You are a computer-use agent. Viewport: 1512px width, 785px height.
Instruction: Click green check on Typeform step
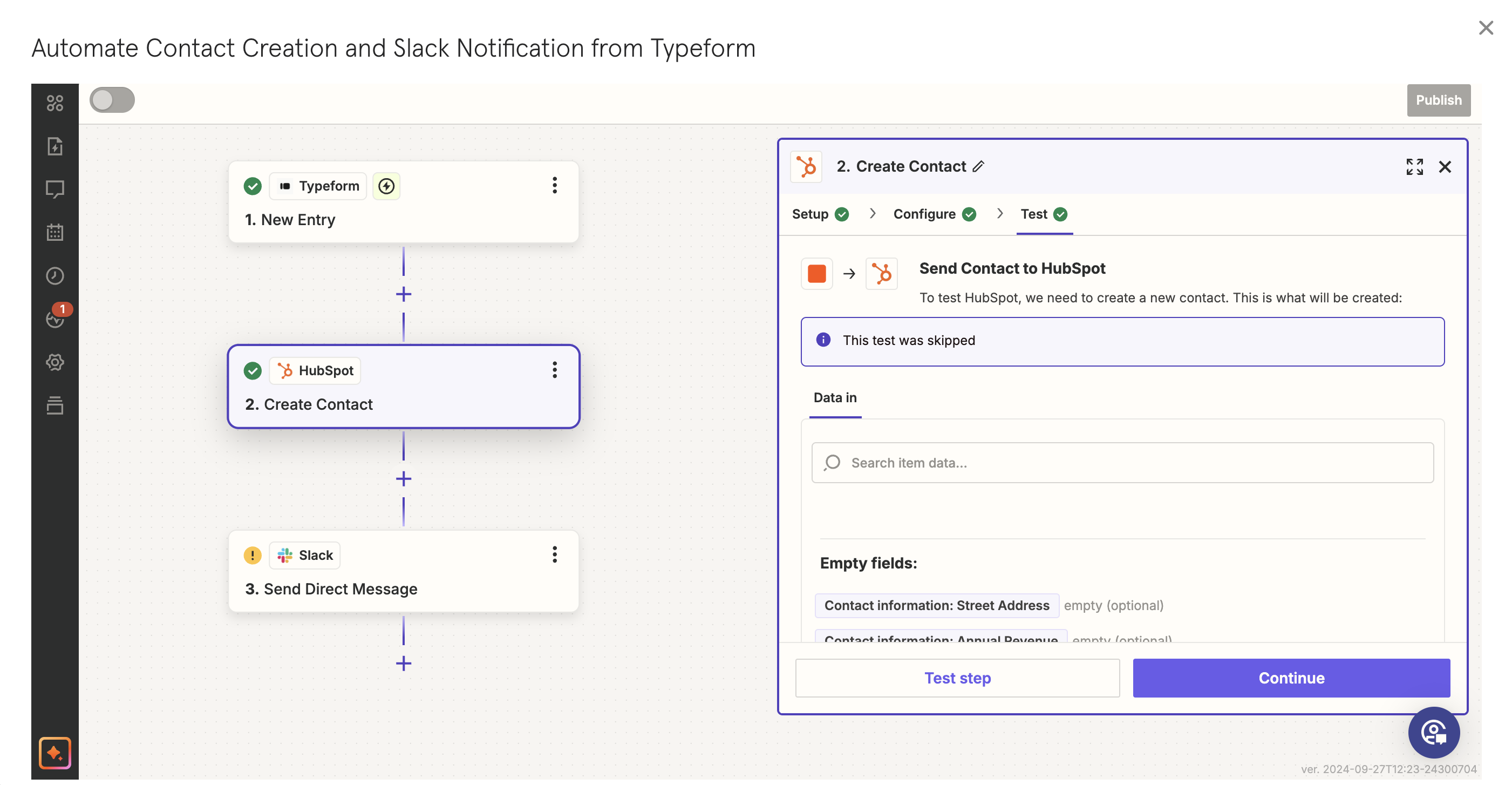click(x=253, y=186)
